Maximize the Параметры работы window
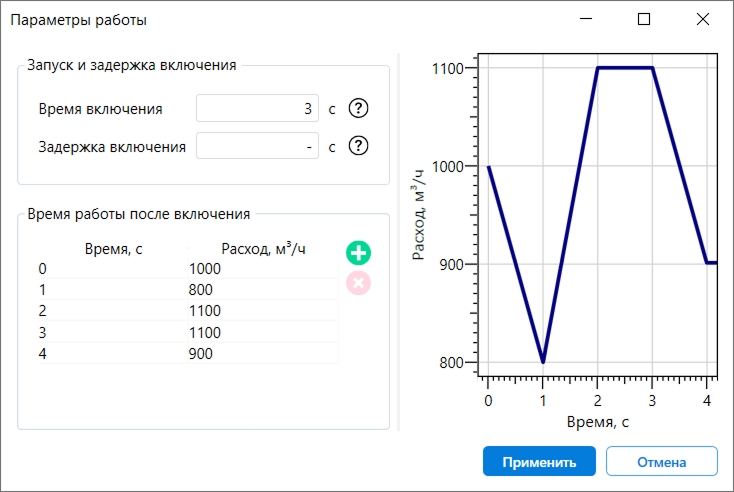 click(x=644, y=19)
